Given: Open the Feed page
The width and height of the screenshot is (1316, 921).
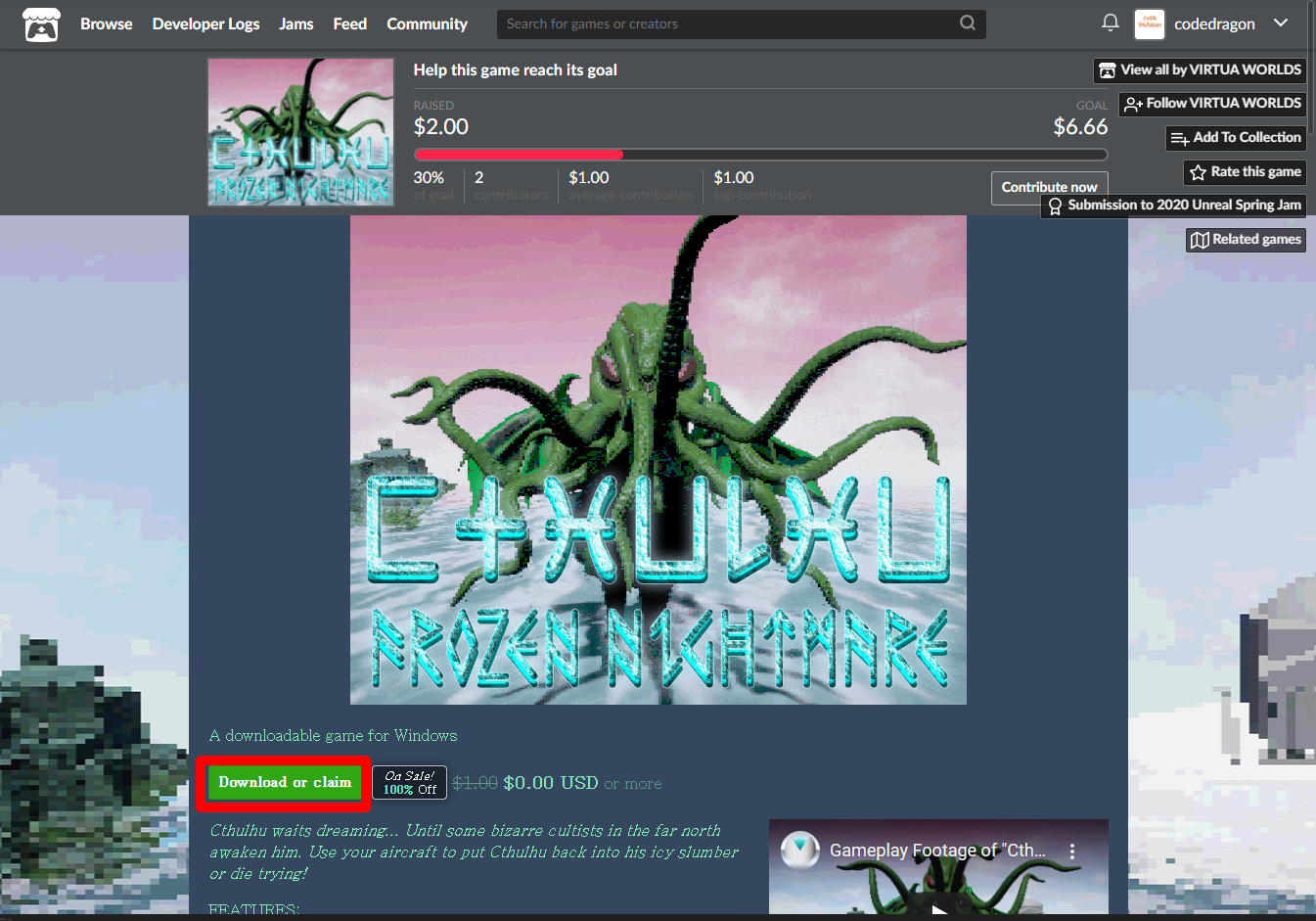Looking at the screenshot, I should (x=349, y=23).
